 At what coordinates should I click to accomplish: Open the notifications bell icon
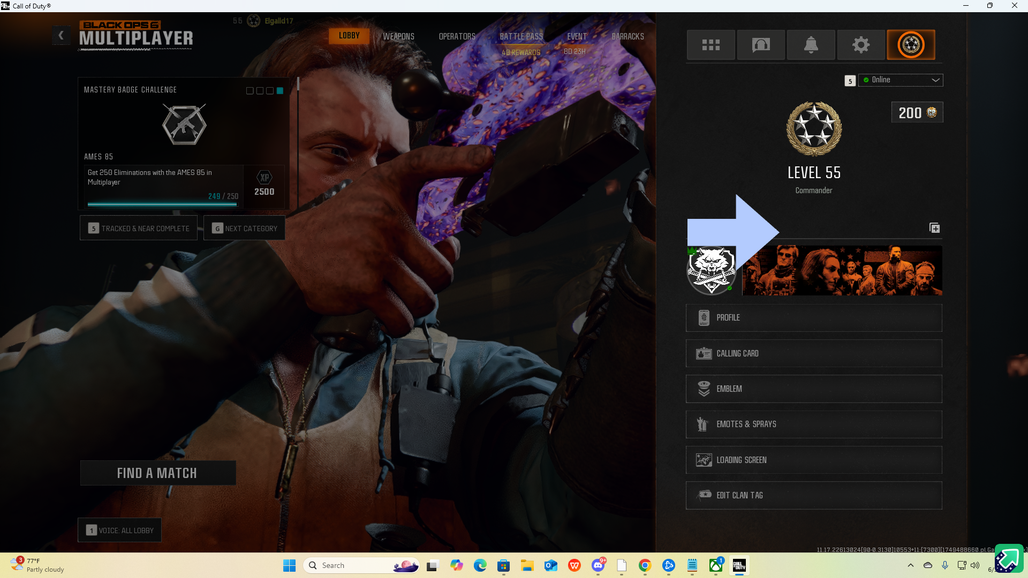811,45
